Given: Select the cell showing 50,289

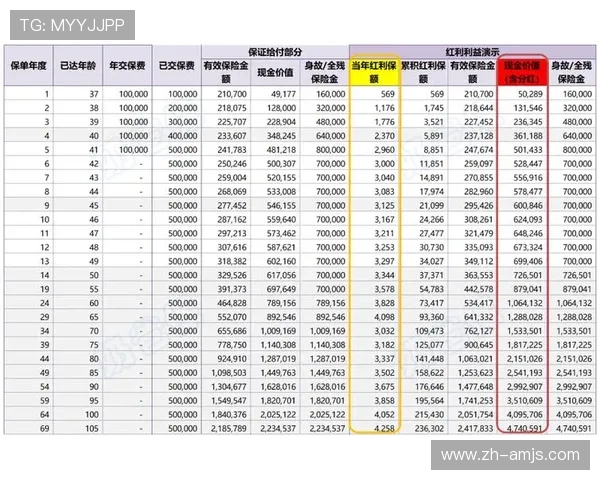Looking at the screenshot, I should tap(522, 94).
